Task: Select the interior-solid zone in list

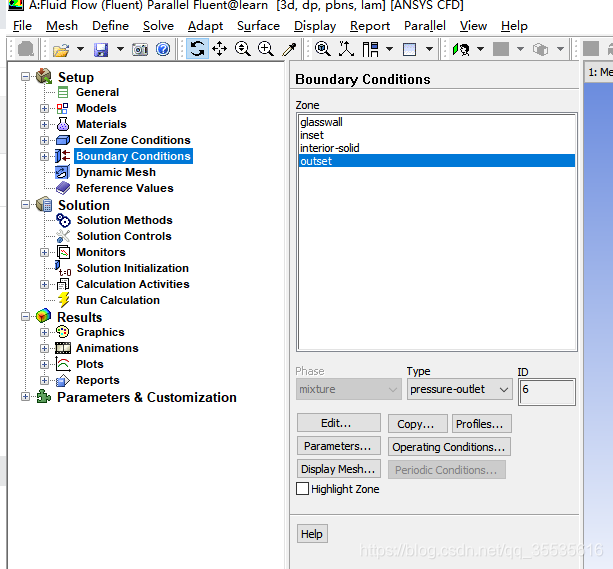Action: (437, 148)
